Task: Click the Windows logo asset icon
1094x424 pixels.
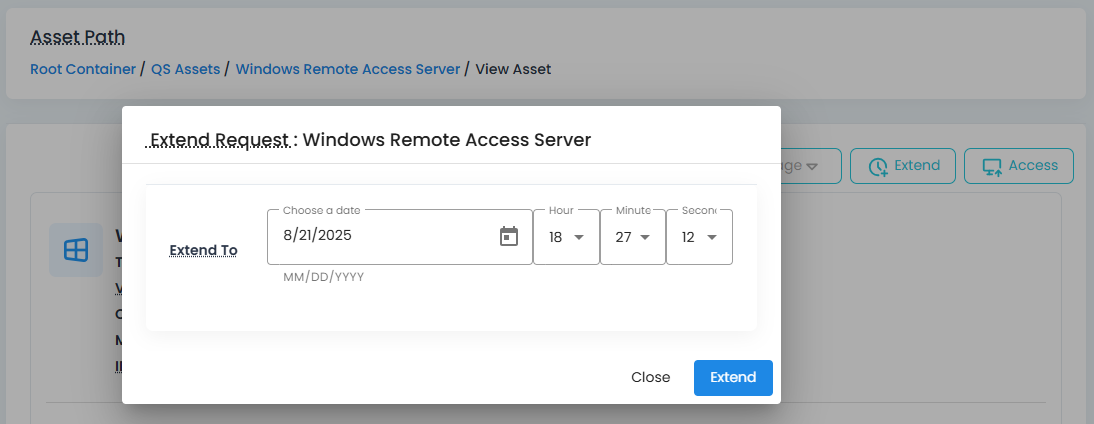Action: click(76, 250)
